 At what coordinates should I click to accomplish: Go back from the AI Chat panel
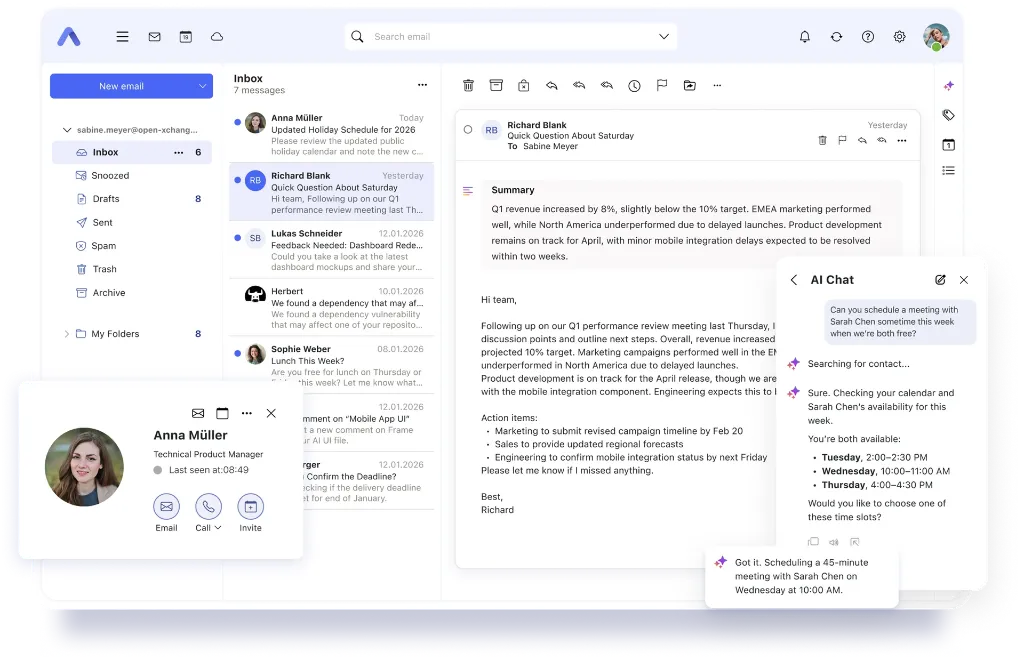(x=793, y=279)
